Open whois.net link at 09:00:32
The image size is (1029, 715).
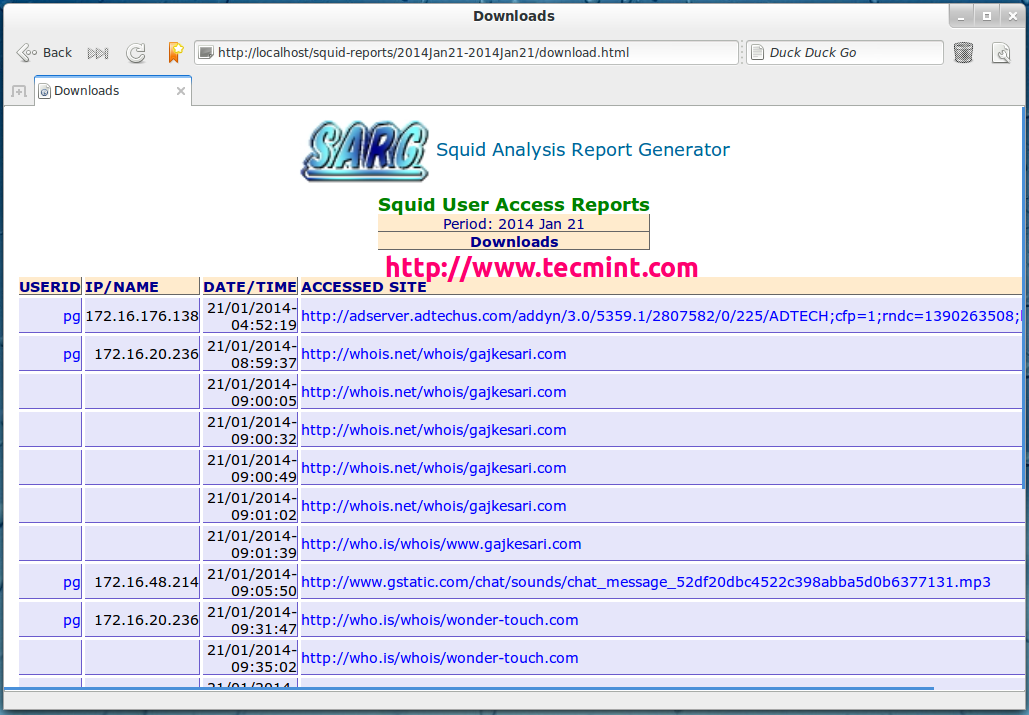coord(434,430)
